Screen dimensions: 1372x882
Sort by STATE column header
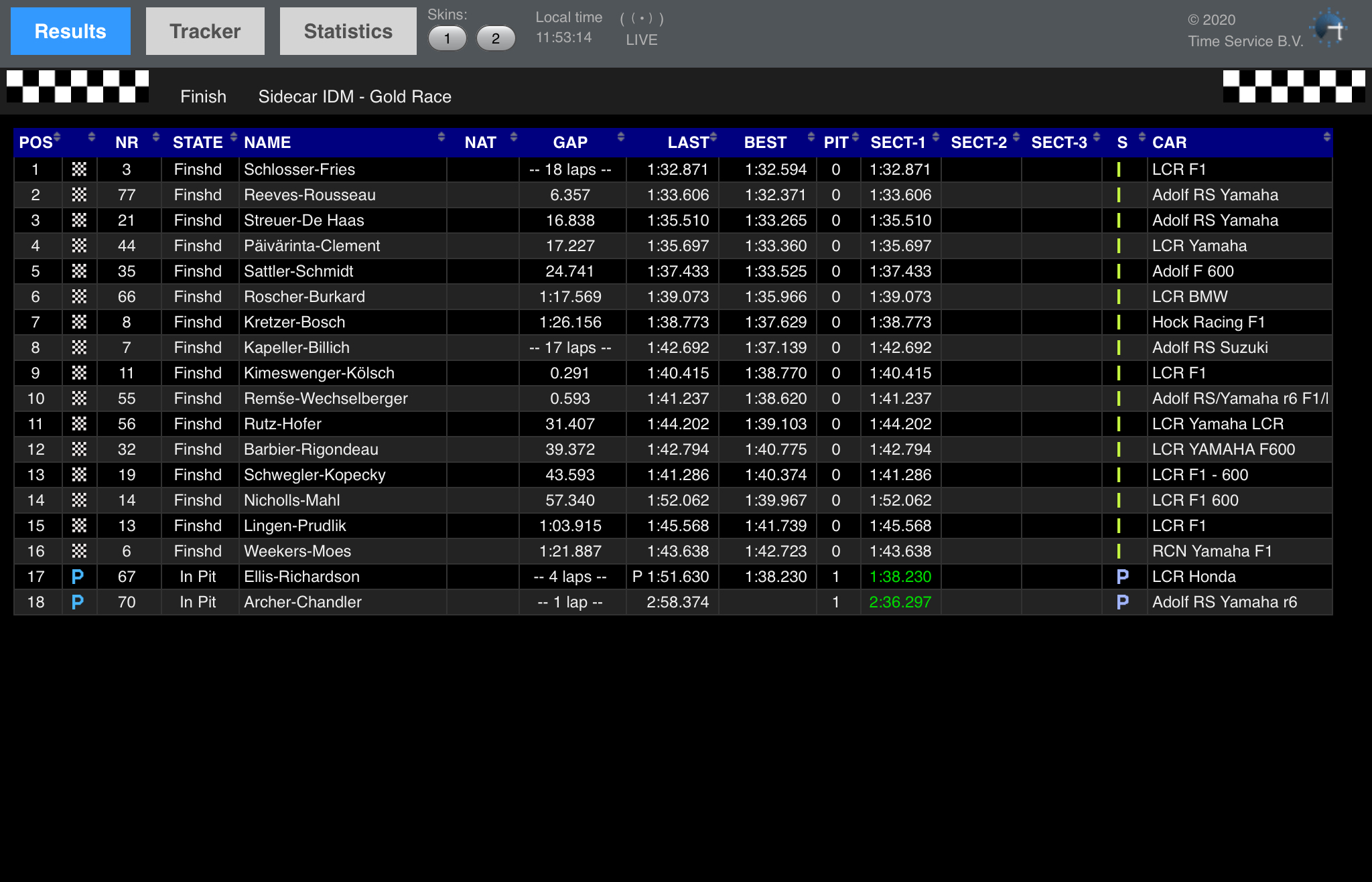[201, 142]
